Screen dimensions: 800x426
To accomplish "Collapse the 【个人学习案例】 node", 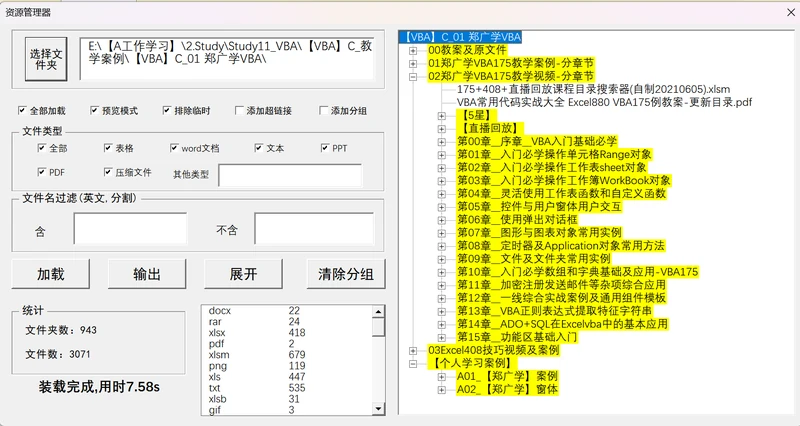I will (x=413, y=364).
